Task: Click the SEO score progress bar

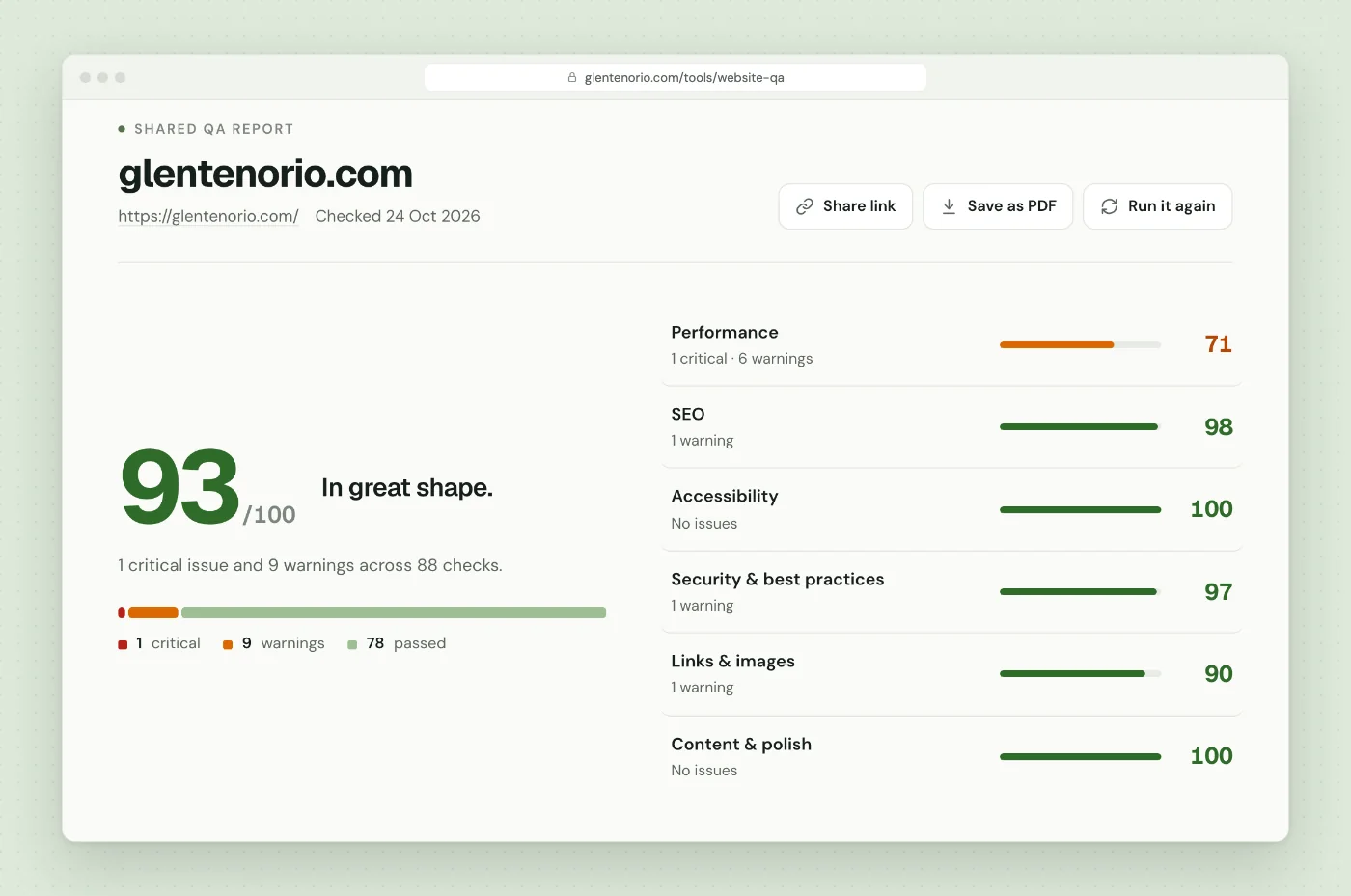Action: [x=1080, y=426]
